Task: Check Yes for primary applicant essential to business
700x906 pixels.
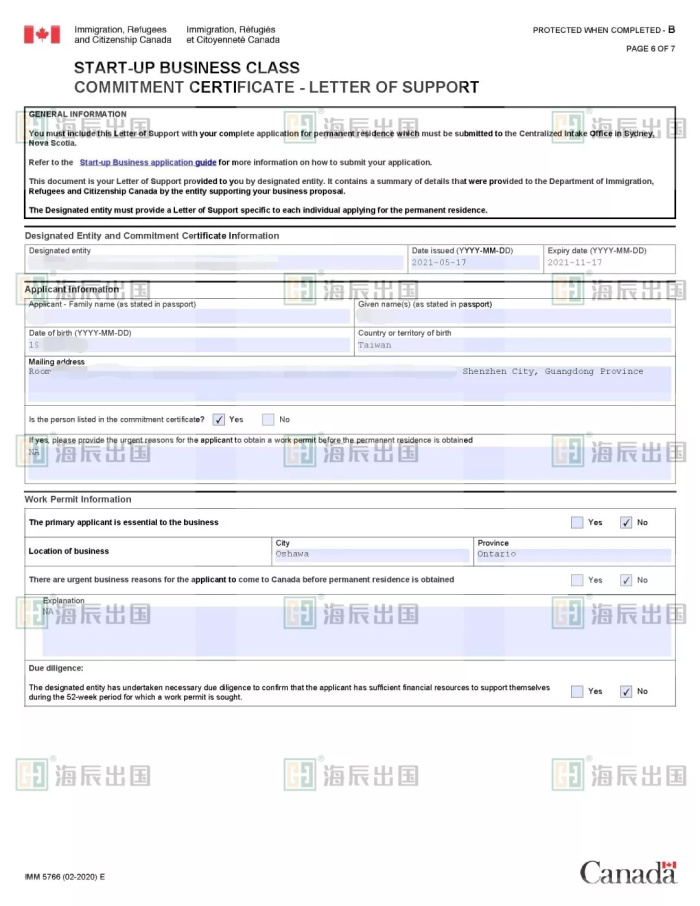Action: tap(577, 522)
